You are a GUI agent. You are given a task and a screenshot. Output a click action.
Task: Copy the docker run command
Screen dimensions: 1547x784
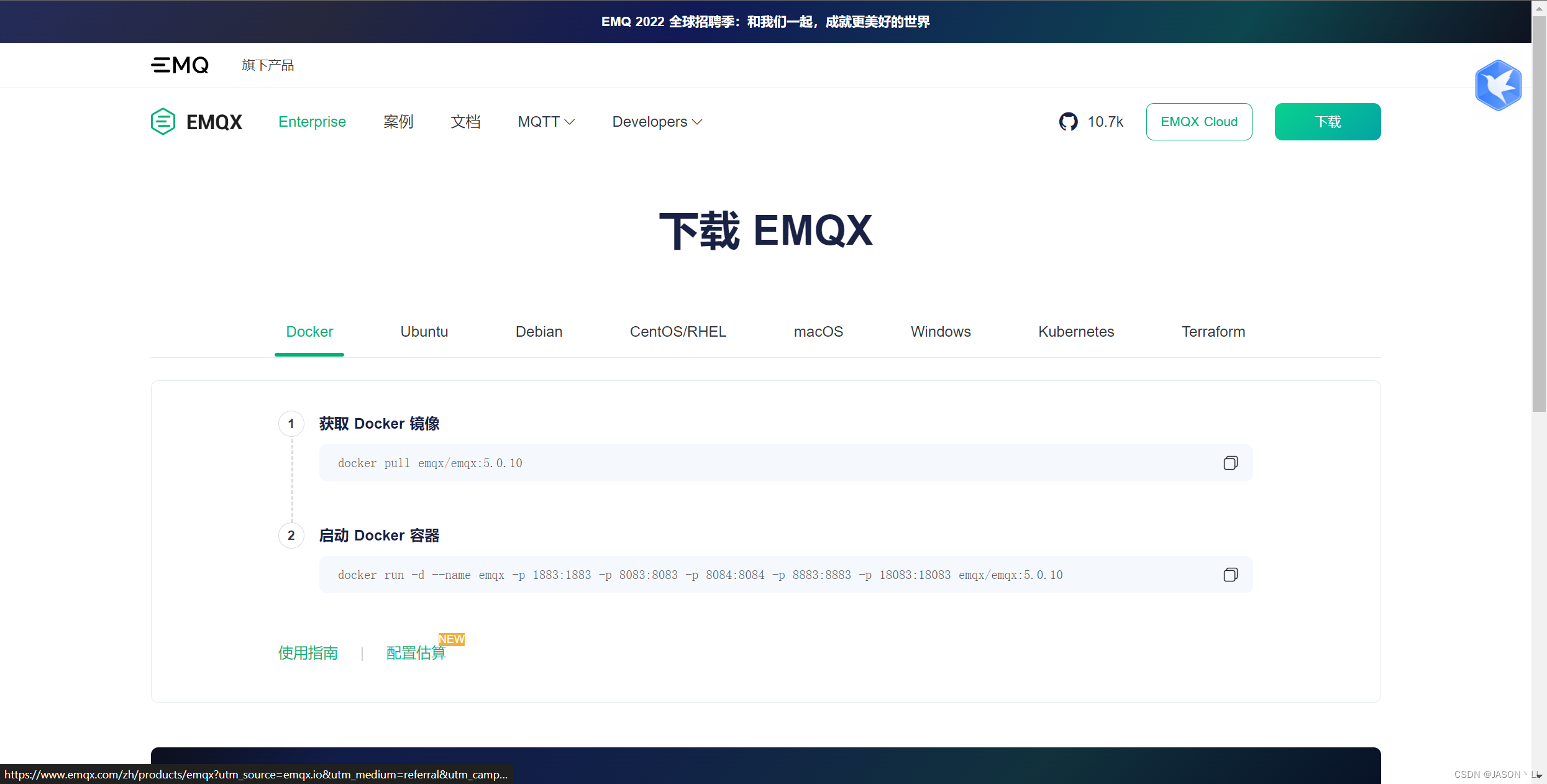(x=1230, y=575)
